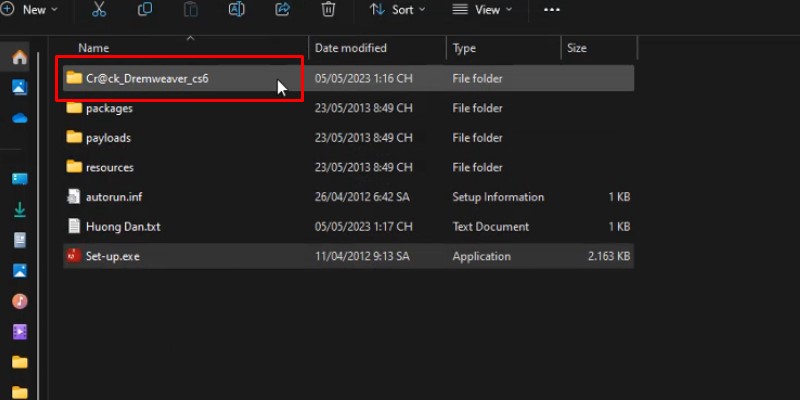Open the View dropdown
Screen dimensions: 800x400
pyautogui.click(x=482, y=9)
